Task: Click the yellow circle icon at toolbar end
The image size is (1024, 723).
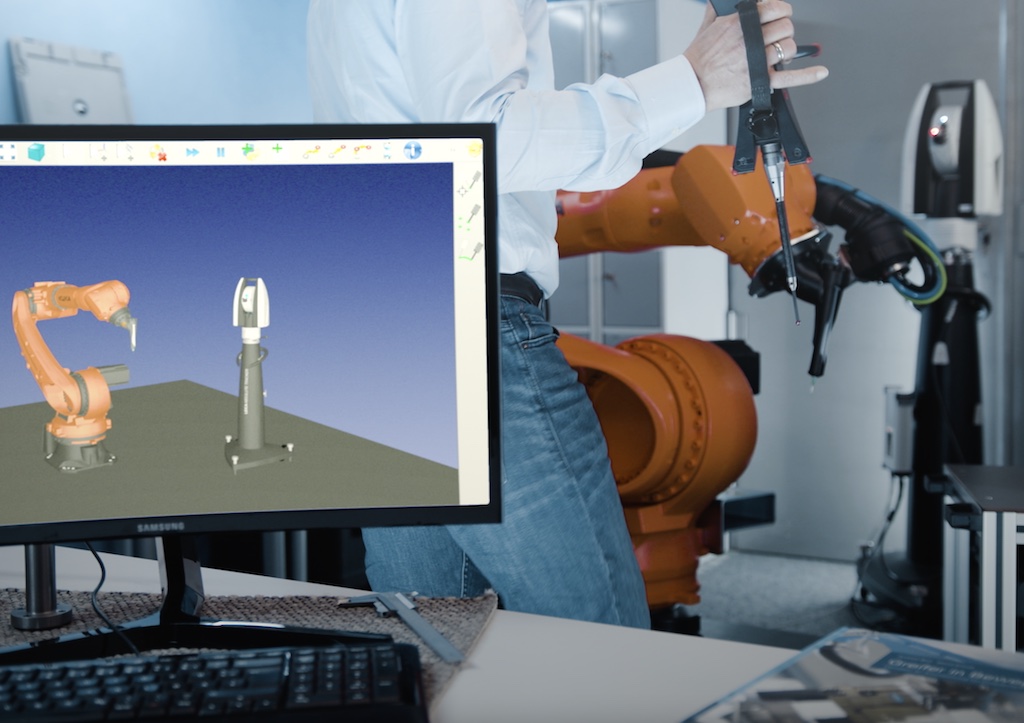Action: tap(473, 149)
